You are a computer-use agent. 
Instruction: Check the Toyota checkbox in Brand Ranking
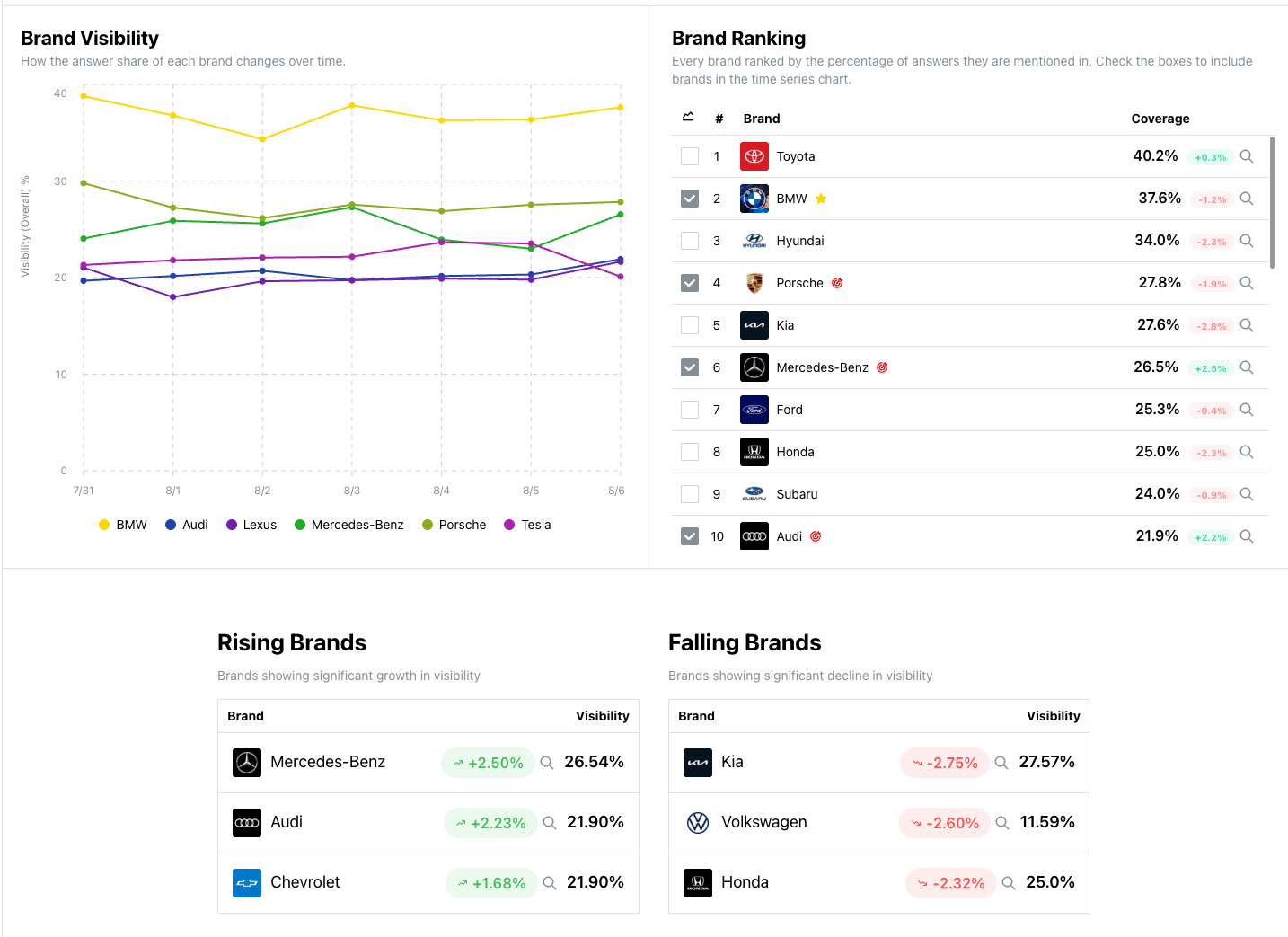[x=690, y=156]
